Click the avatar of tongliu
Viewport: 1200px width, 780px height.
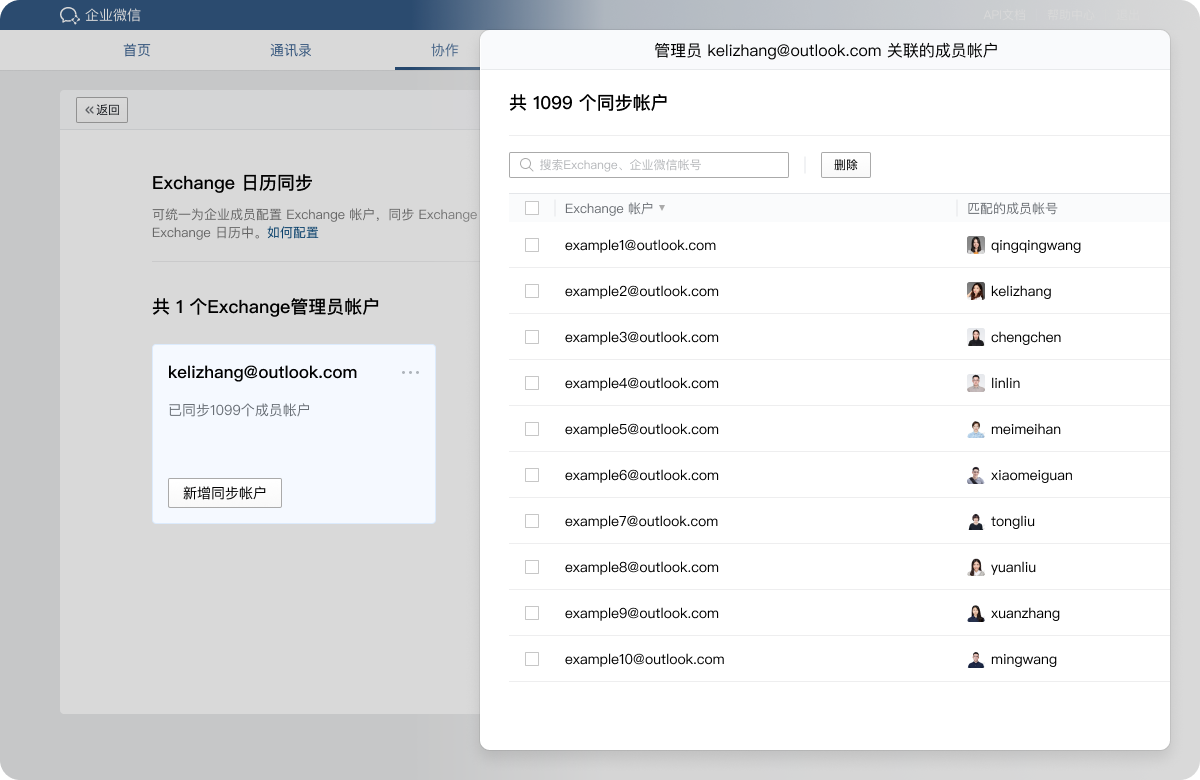[976, 521]
